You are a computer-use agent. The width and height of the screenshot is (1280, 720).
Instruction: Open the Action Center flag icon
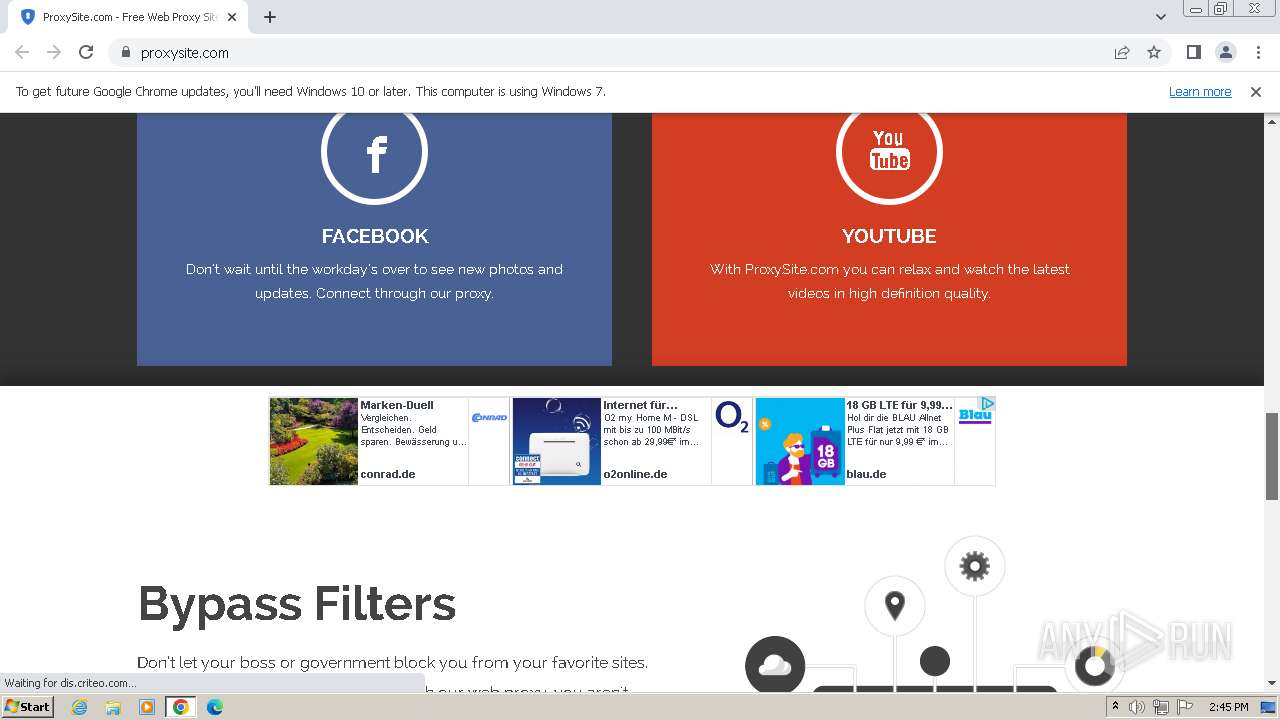coord(1184,707)
